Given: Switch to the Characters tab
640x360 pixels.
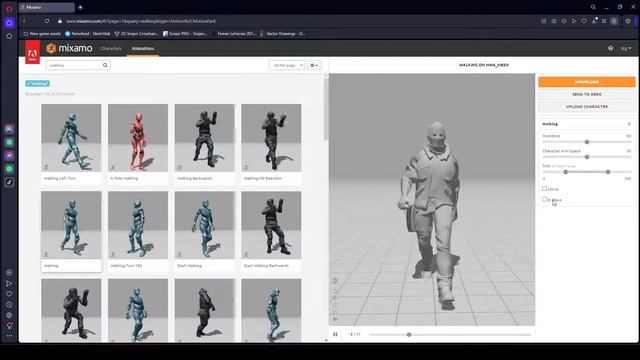Looking at the screenshot, I should tap(111, 49).
